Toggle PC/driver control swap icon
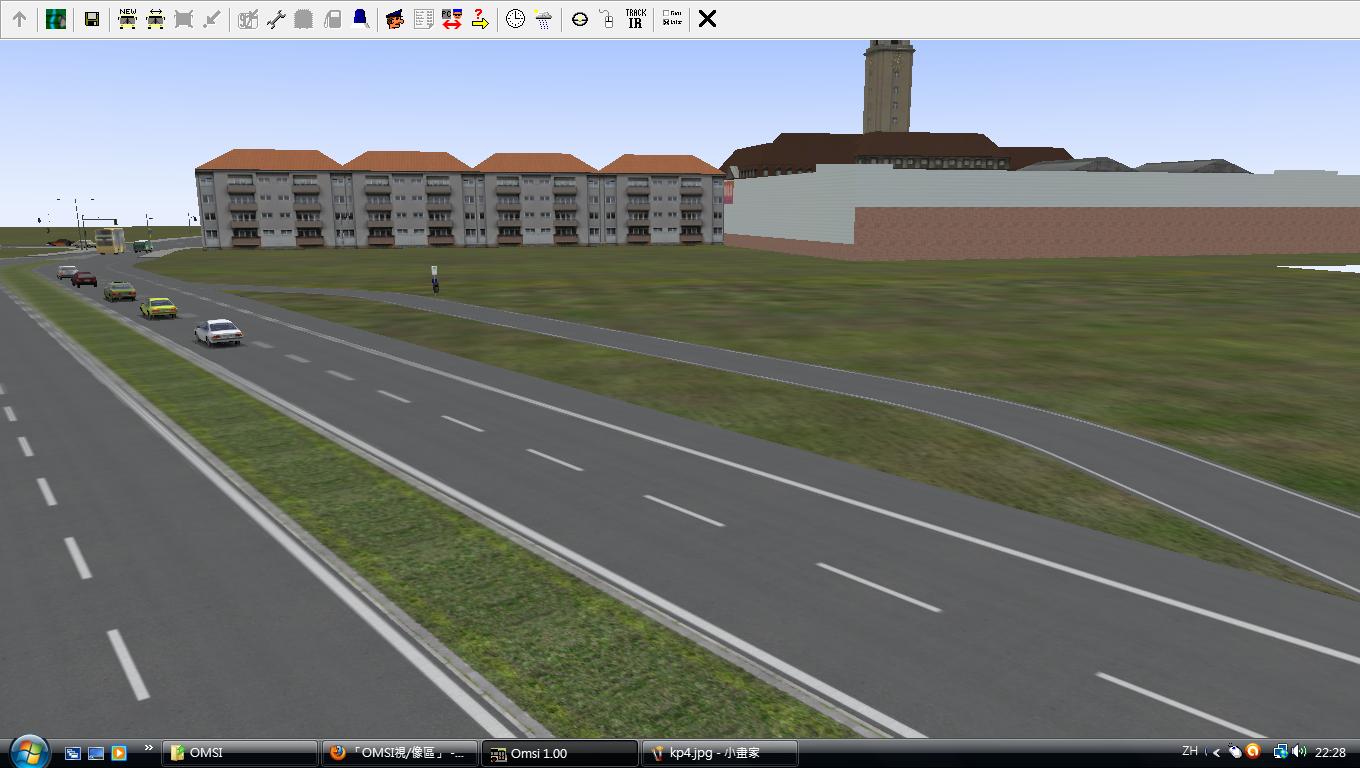 coord(451,18)
